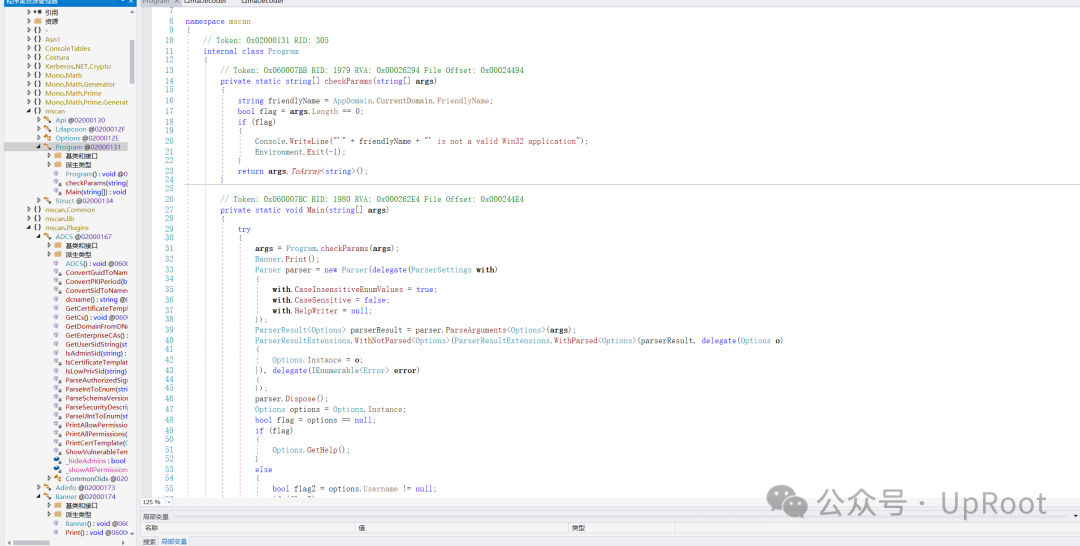Expand the Api class node
The image size is (1080, 546).
pos(39,120)
